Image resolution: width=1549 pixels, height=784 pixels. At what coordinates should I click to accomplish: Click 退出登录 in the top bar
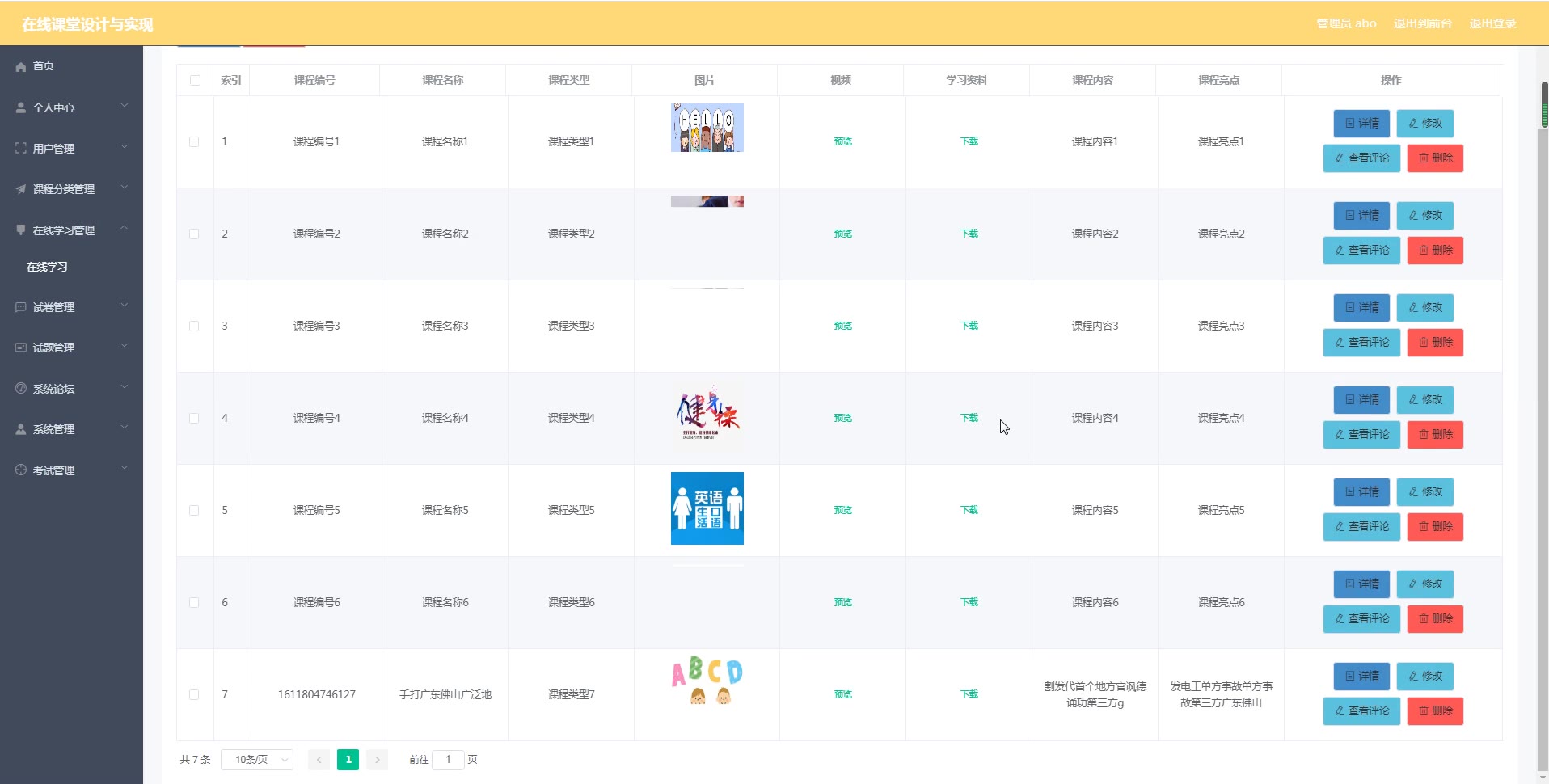pyautogui.click(x=1492, y=23)
